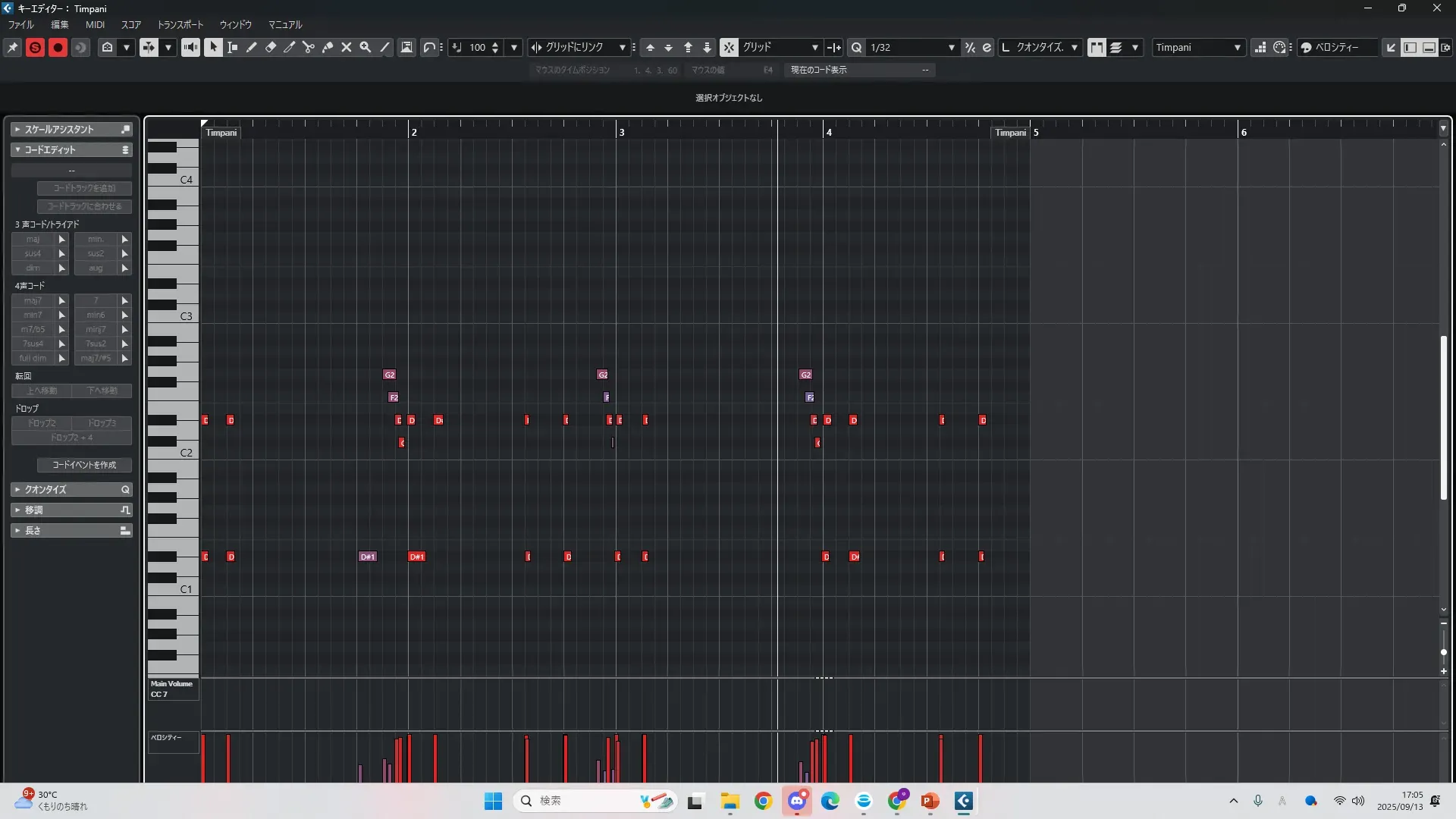Select the Zoom magnifier tool
The image size is (1456, 819).
366,47
